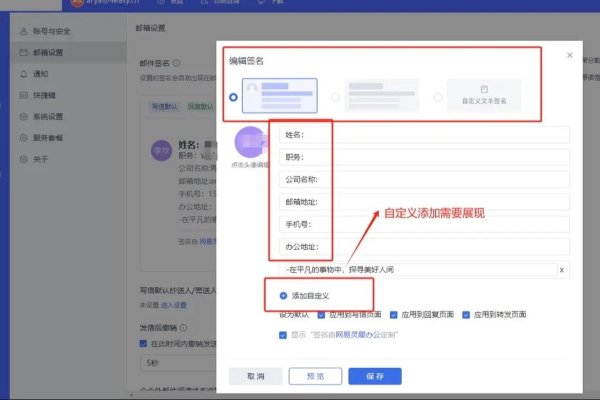
Task: Click the icon beside 服务套餐
Action: (x=23, y=138)
